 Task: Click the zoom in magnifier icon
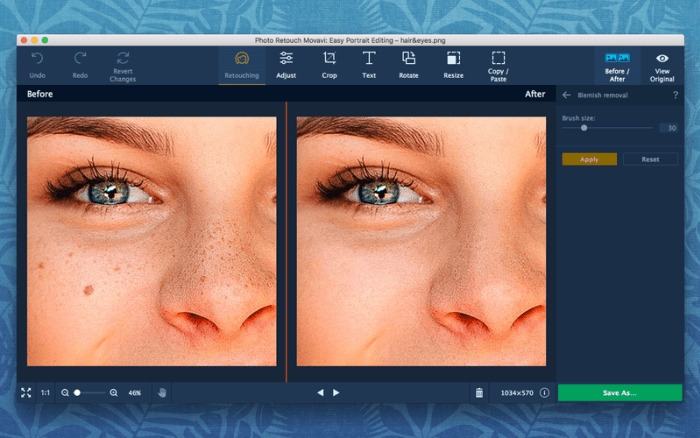click(x=114, y=393)
